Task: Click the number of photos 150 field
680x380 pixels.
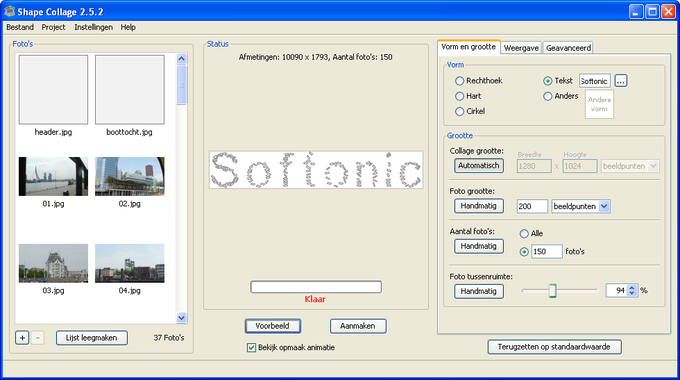Action: coord(547,252)
